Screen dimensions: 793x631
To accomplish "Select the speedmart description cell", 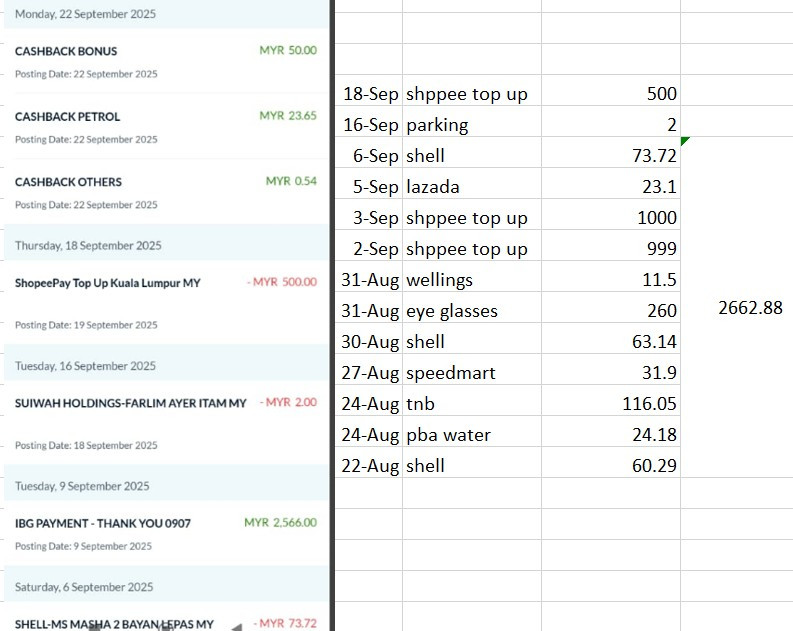I will click(472, 370).
